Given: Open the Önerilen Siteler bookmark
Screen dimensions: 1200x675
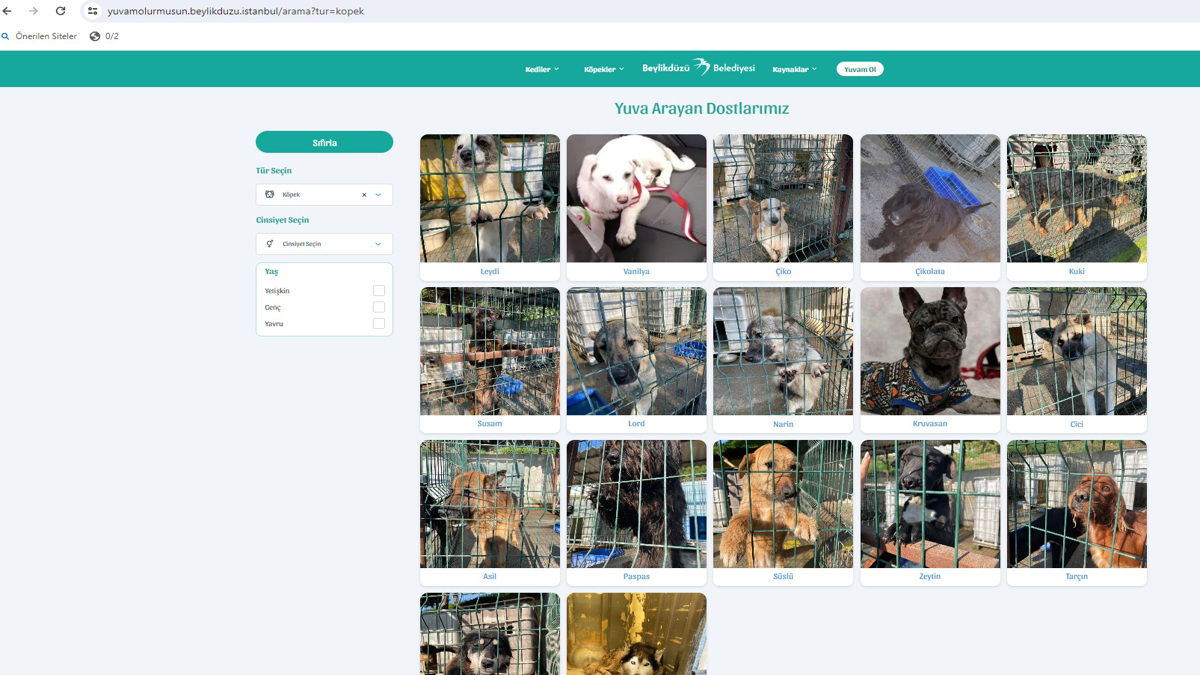Looking at the screenshot, I should pos(46,36).
